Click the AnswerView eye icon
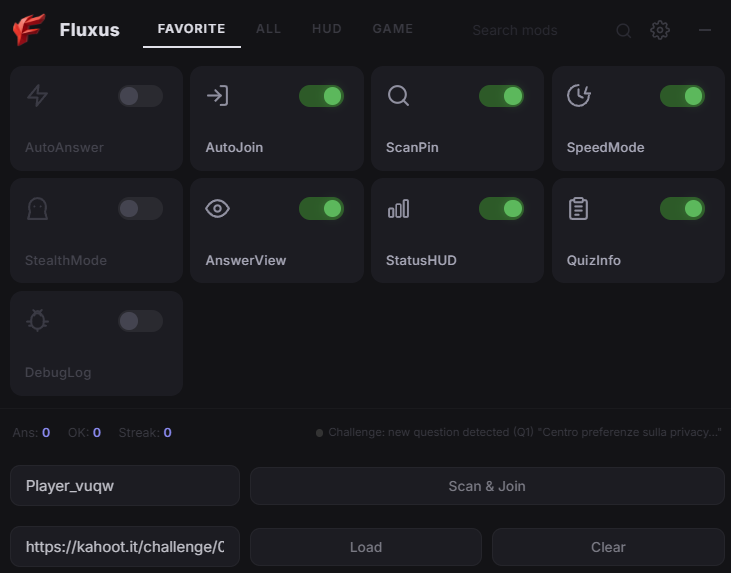Viewport: 731px width, 573px height. pyautogui.click(x=218, y=208)
